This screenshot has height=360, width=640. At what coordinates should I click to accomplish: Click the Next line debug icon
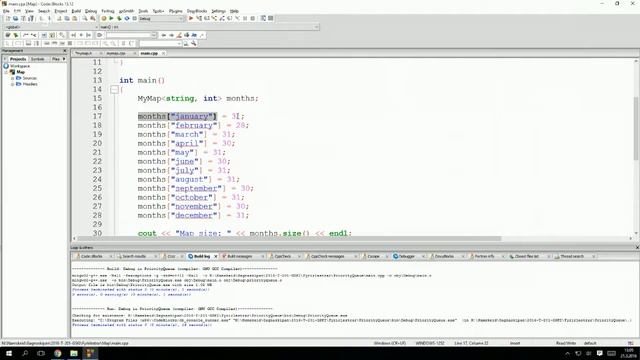(x=207, y=18)
